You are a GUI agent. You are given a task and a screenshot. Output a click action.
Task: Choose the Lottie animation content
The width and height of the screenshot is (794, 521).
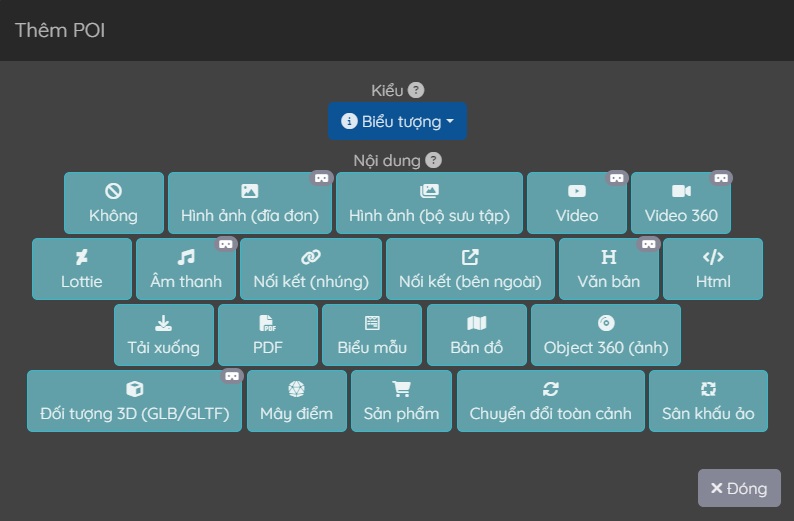[x=82, y=269]
